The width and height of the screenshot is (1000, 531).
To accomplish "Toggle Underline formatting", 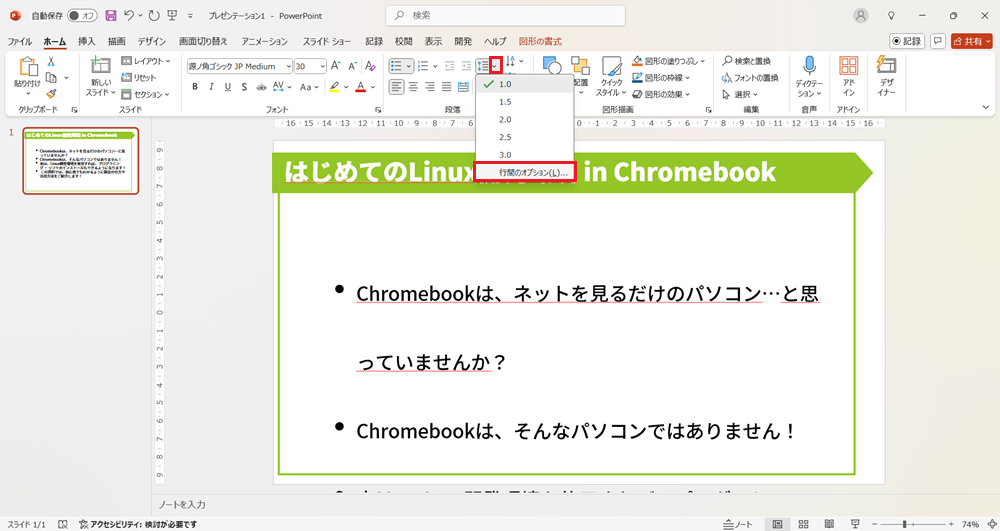I will (x=228, y=87).
